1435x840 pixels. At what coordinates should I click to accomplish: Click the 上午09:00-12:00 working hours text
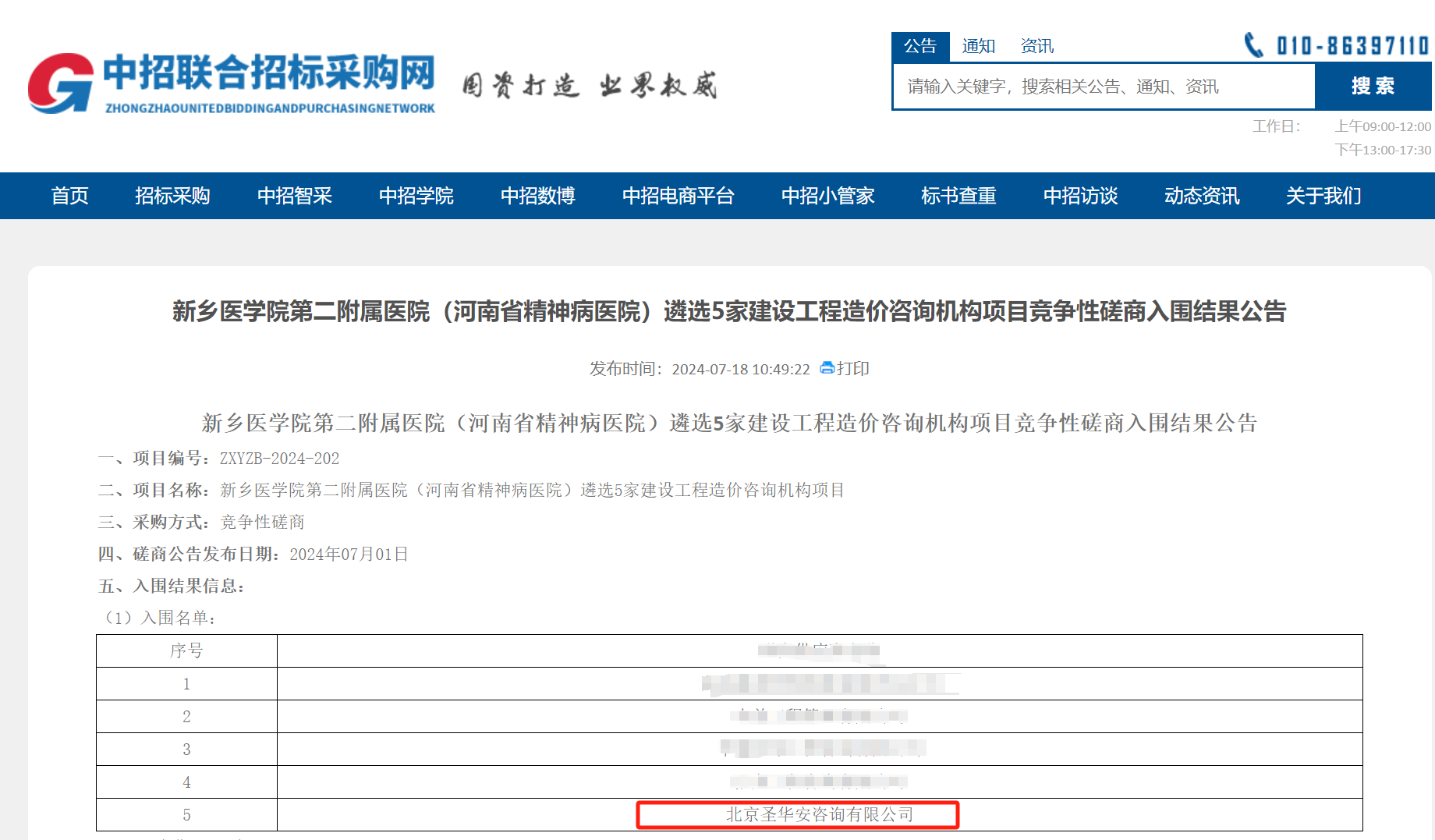coord(1383,126)
